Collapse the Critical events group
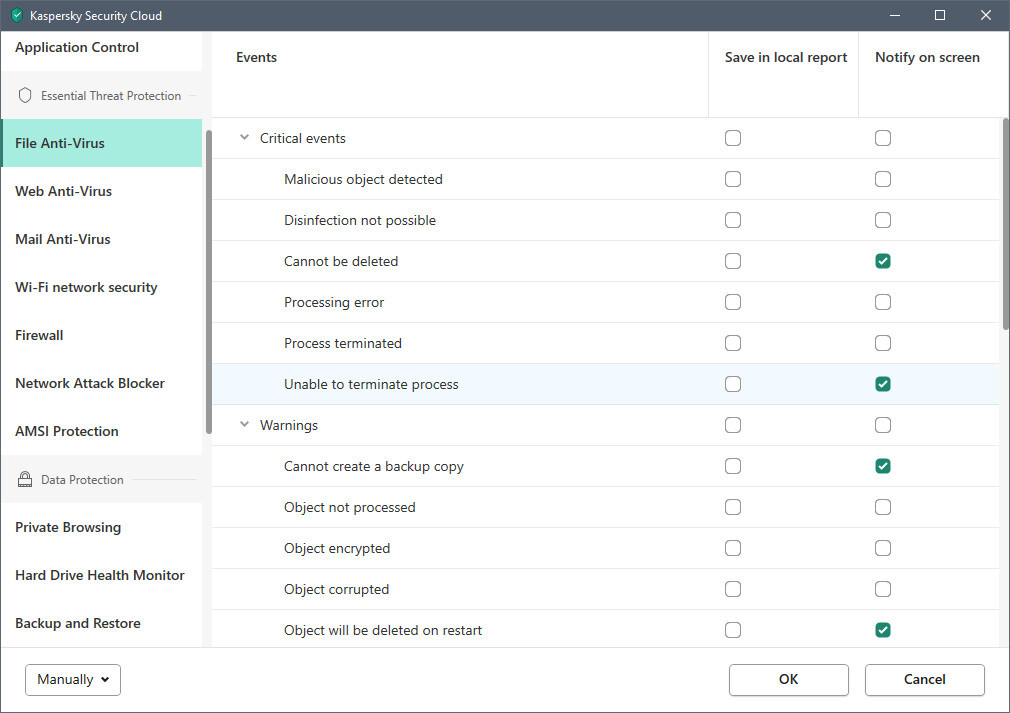1010x713 pixels. pyautogui.click(x=244, y=137)
